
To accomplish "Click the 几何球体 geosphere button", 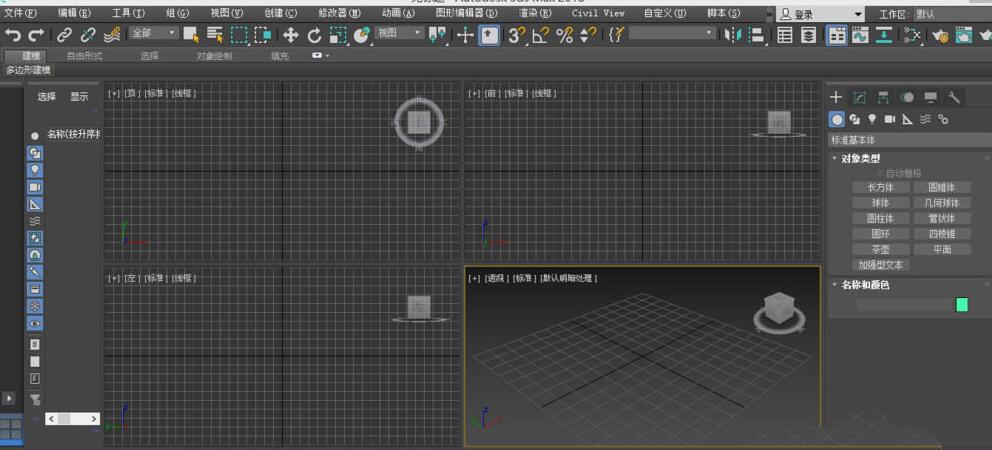I will (x=942, y=203).
